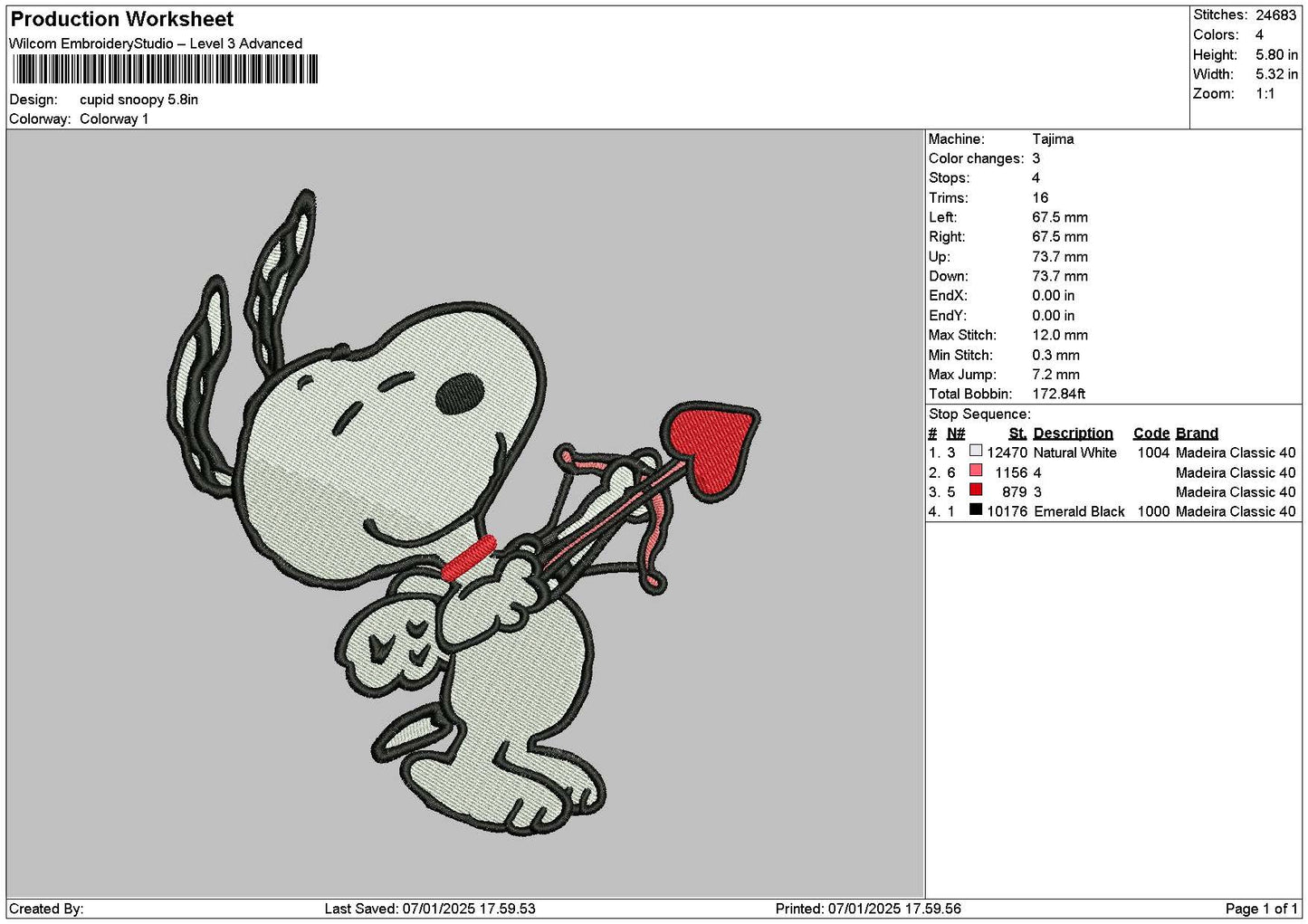Viewport: 1308px width, 924px height.
Task: Click the design name "cupid snoopy 5.8in"
Action: (139, 100)
